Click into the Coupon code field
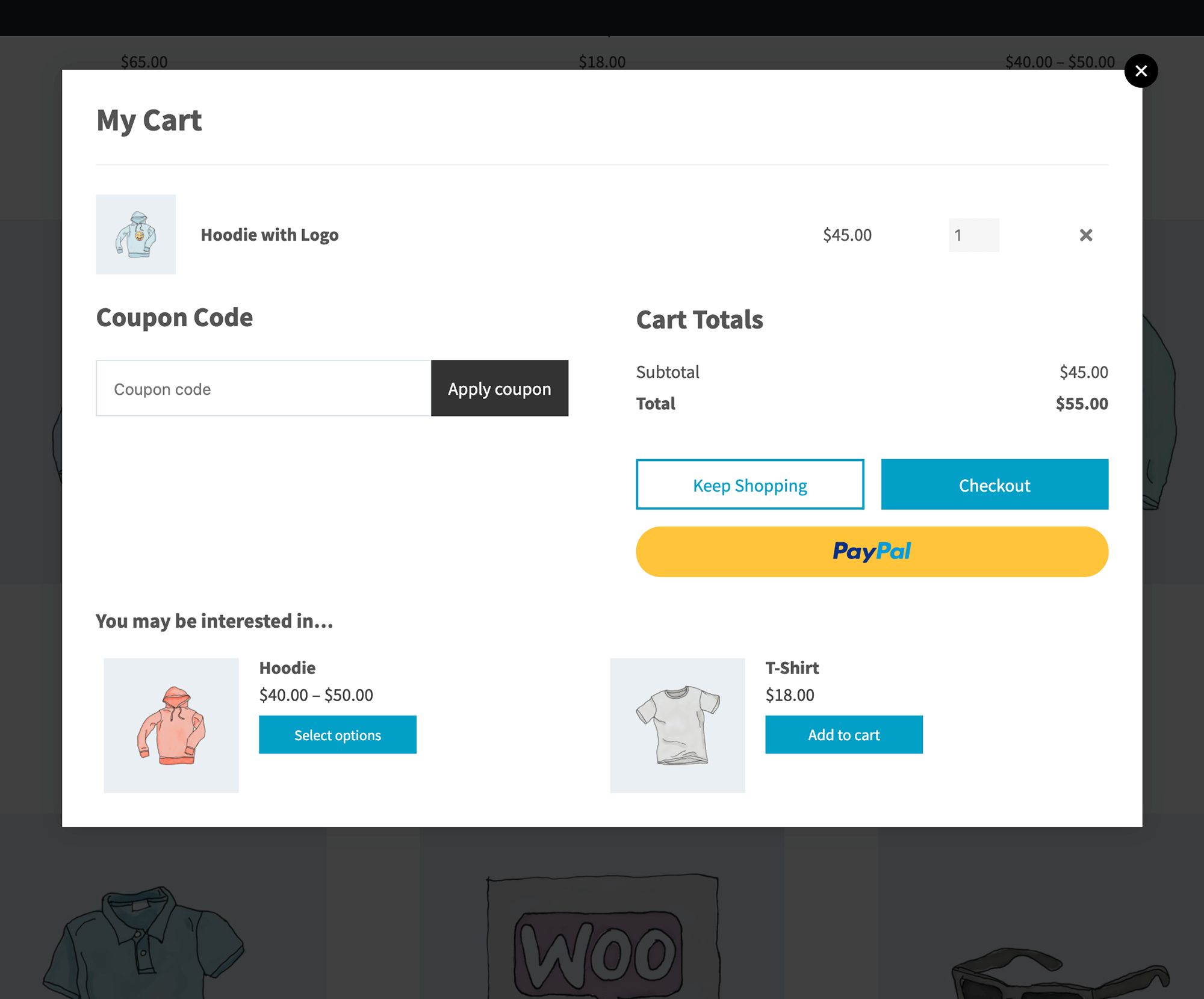This screenshot has width=1204, height=999. pos(264,389)
